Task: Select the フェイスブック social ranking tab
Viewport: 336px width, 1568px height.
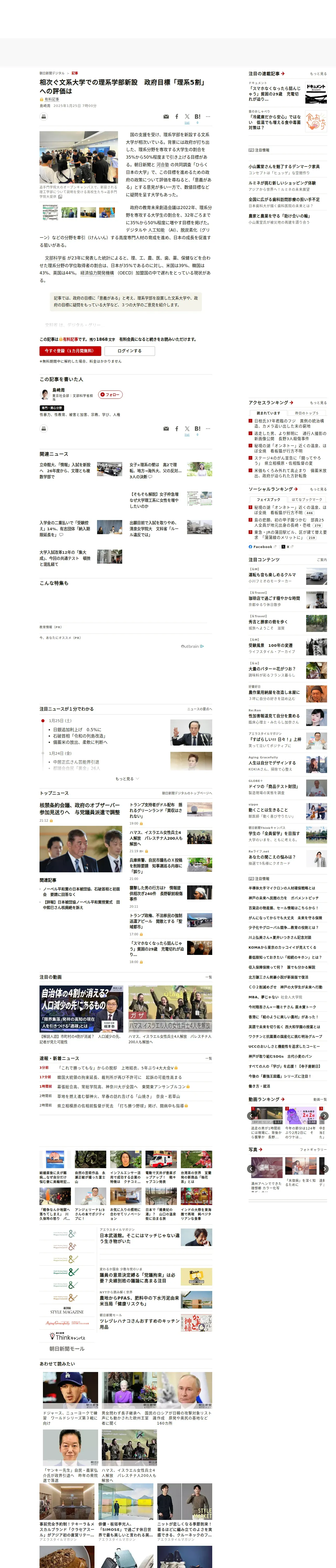Action: pos(268,499)
